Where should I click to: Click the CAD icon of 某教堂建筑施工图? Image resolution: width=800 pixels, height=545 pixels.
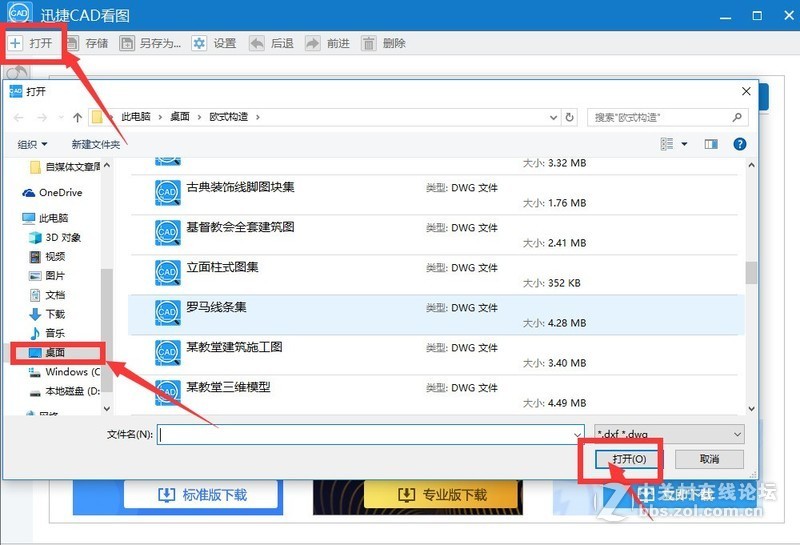tap(167, 353)
